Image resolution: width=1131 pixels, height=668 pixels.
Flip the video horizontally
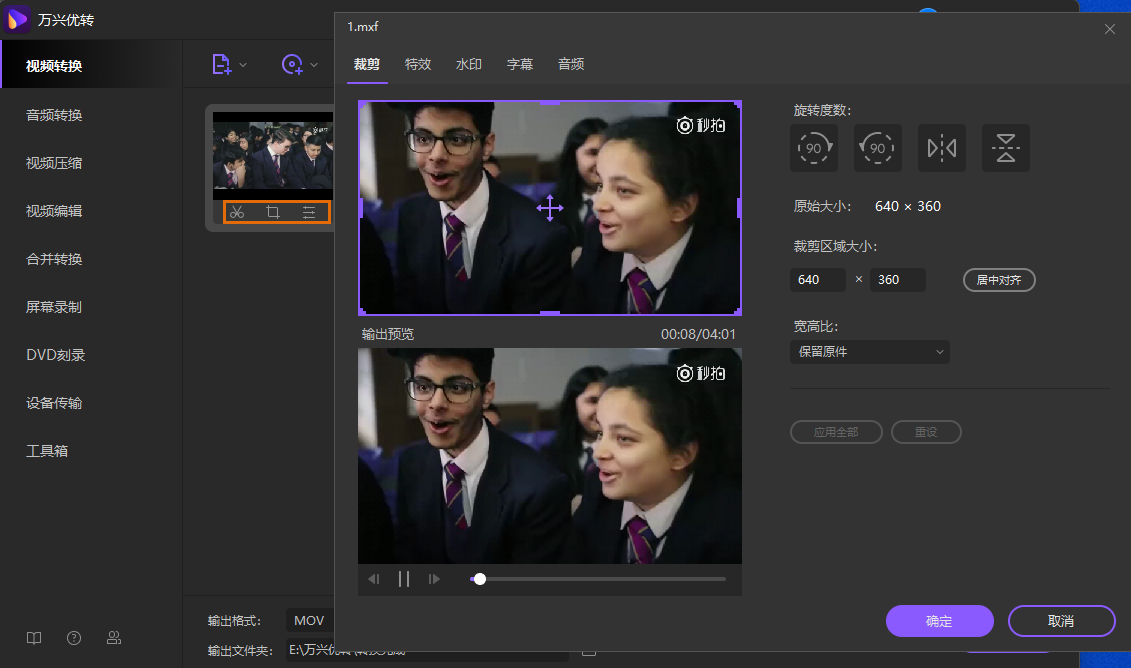coord(941,148)
